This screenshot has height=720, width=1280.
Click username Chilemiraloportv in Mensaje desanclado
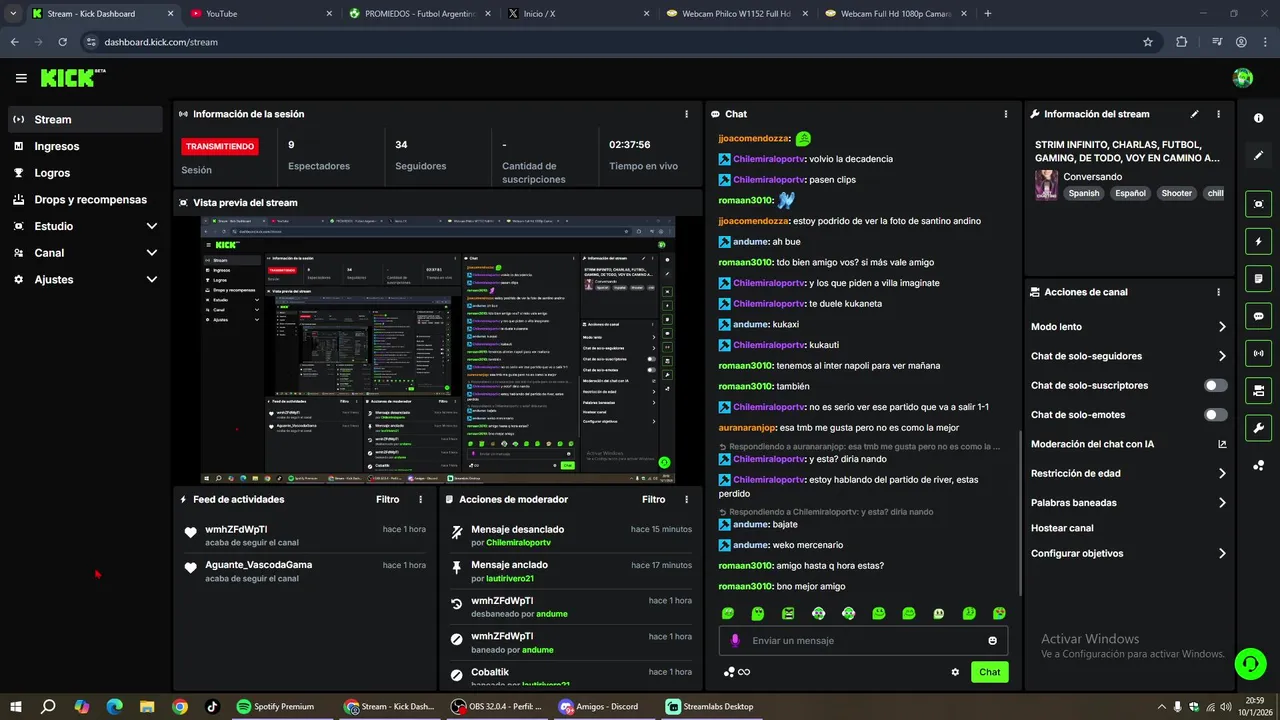pos(518,542)
